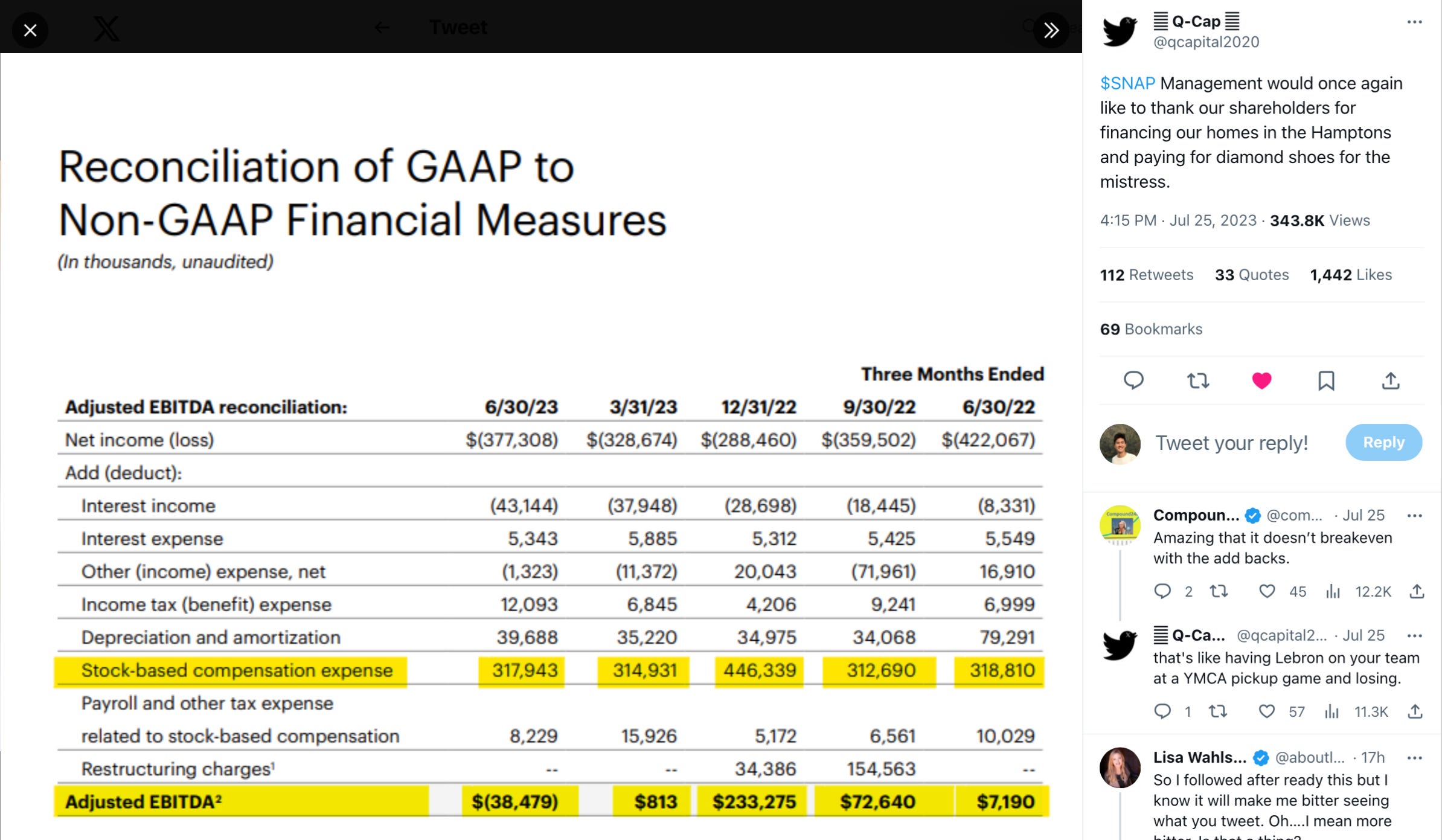Collapse the side panel with double chevron
The image size is (1442, 840).
(1051, 30)
